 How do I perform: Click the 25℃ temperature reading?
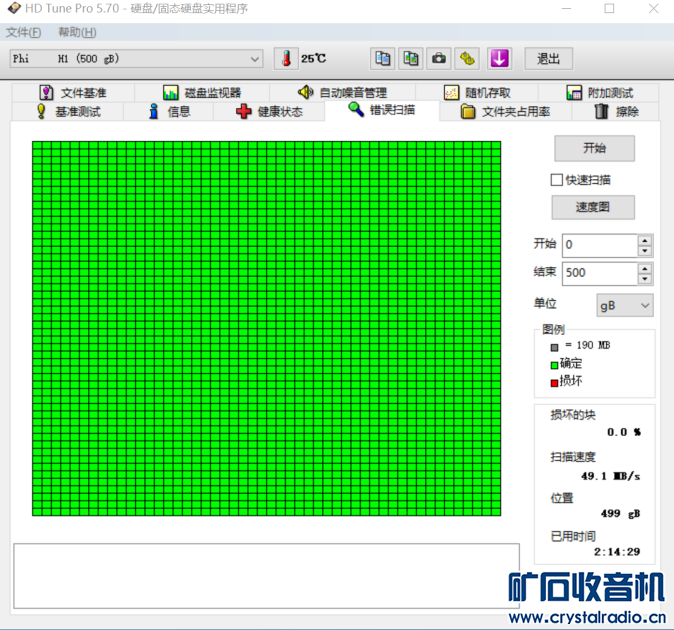click(x=313, y=58)
